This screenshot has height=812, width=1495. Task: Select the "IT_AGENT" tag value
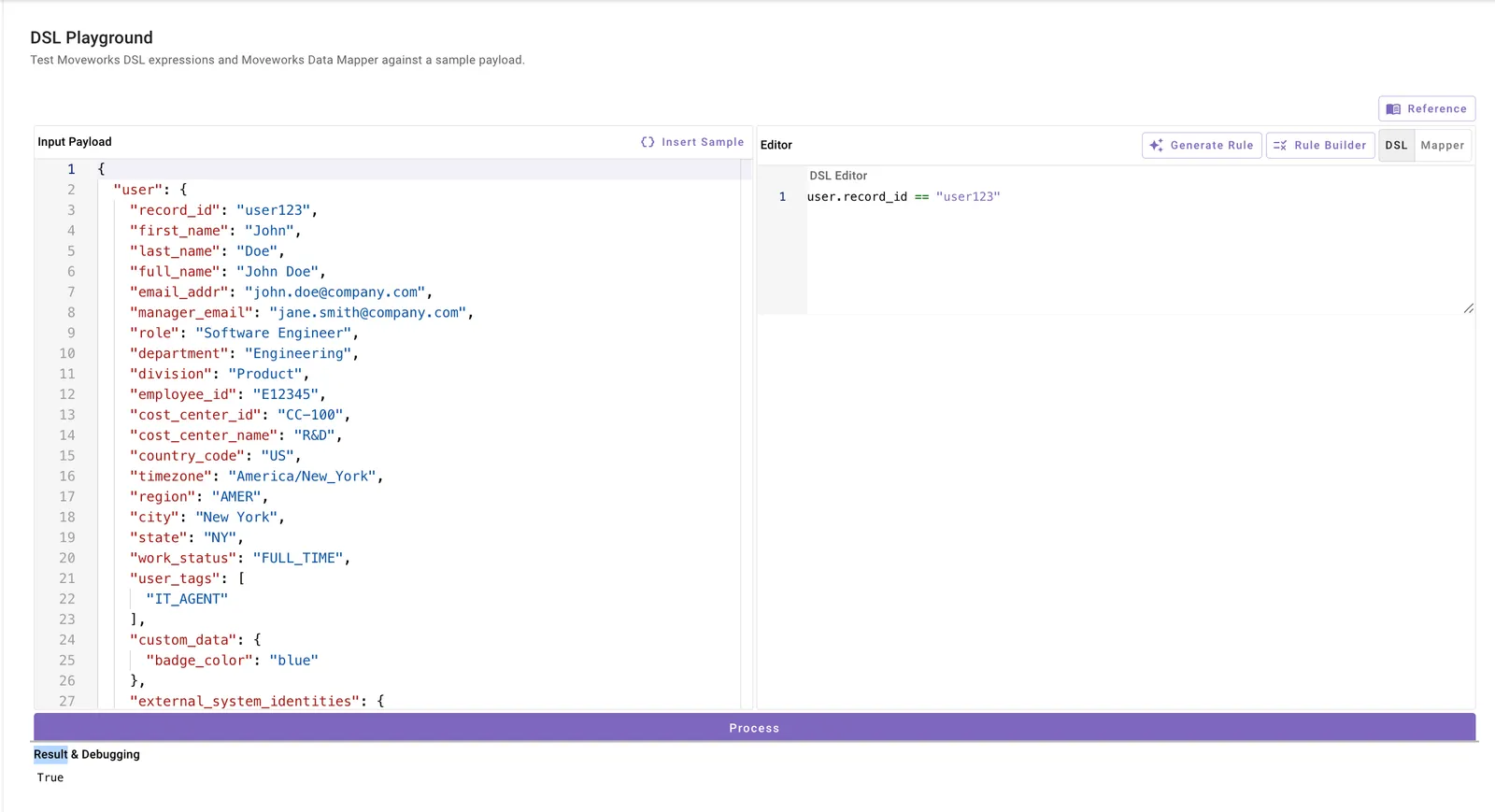(x=187, y=600)
